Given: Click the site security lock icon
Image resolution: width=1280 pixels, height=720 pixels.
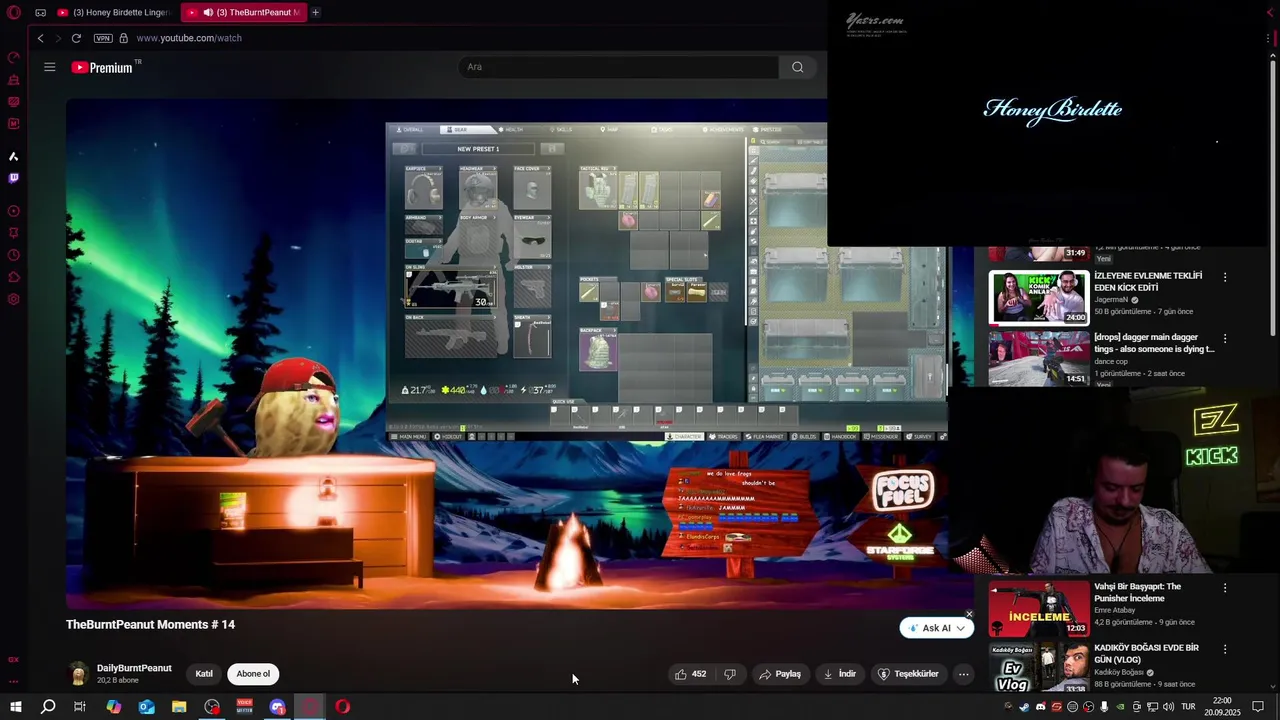Looking at the screenshot, I should (123, 38).
